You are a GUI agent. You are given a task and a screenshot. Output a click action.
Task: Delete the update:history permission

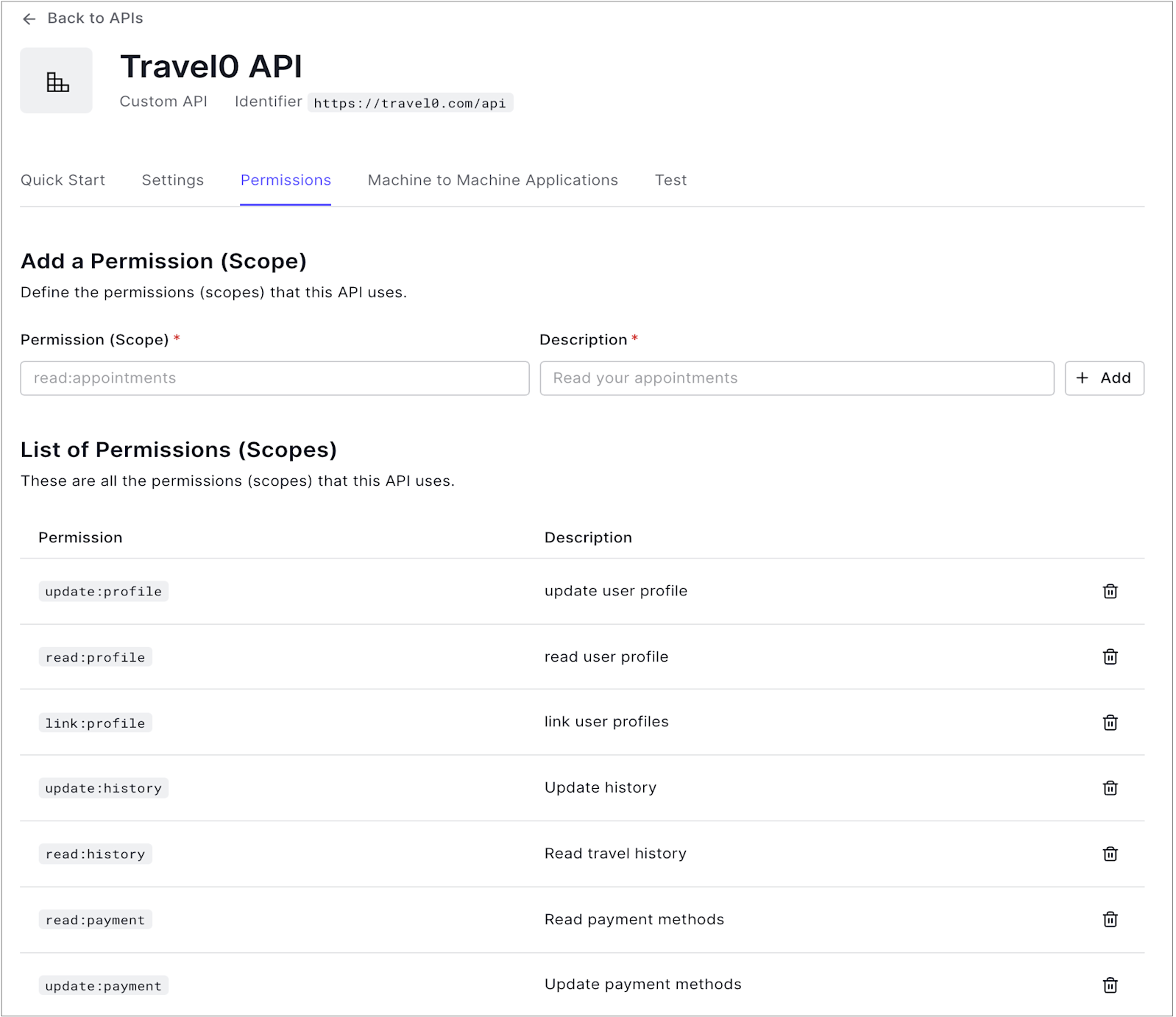click(x=1111, y=788)
